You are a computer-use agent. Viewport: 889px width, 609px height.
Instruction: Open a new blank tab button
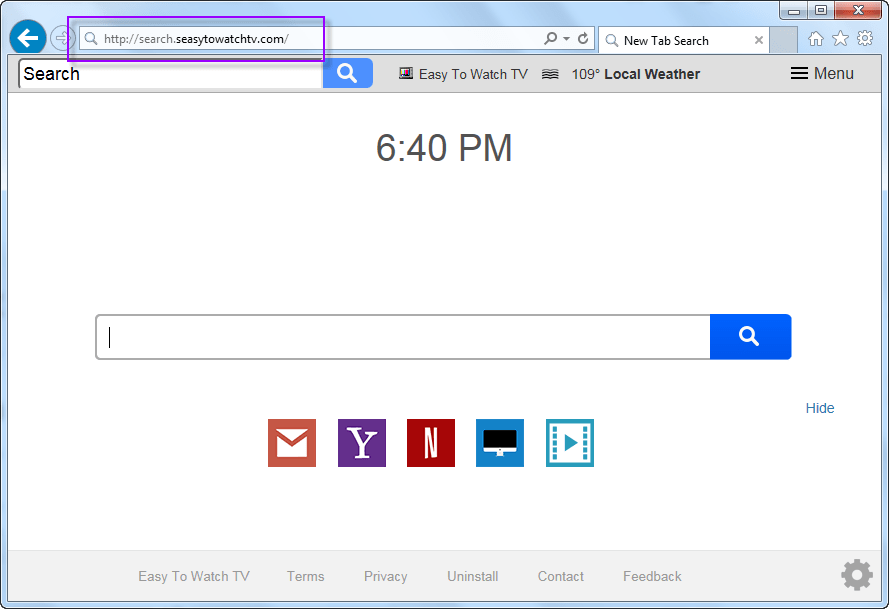click(784, 40)
